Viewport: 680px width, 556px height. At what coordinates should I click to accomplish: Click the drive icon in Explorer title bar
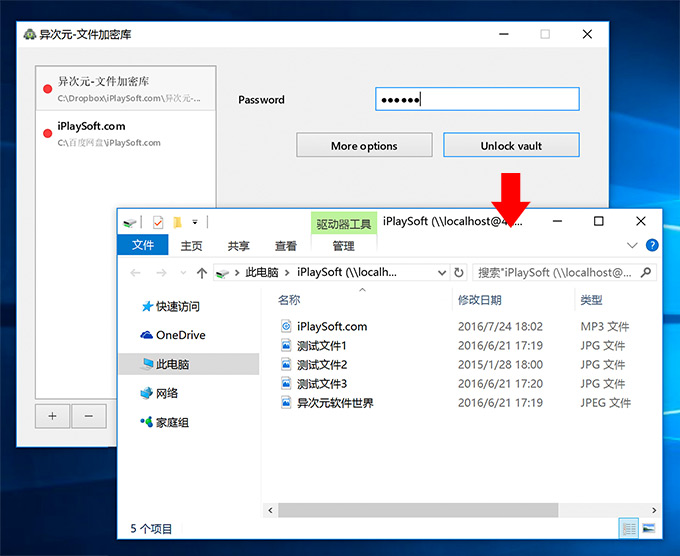pos(130,222)
